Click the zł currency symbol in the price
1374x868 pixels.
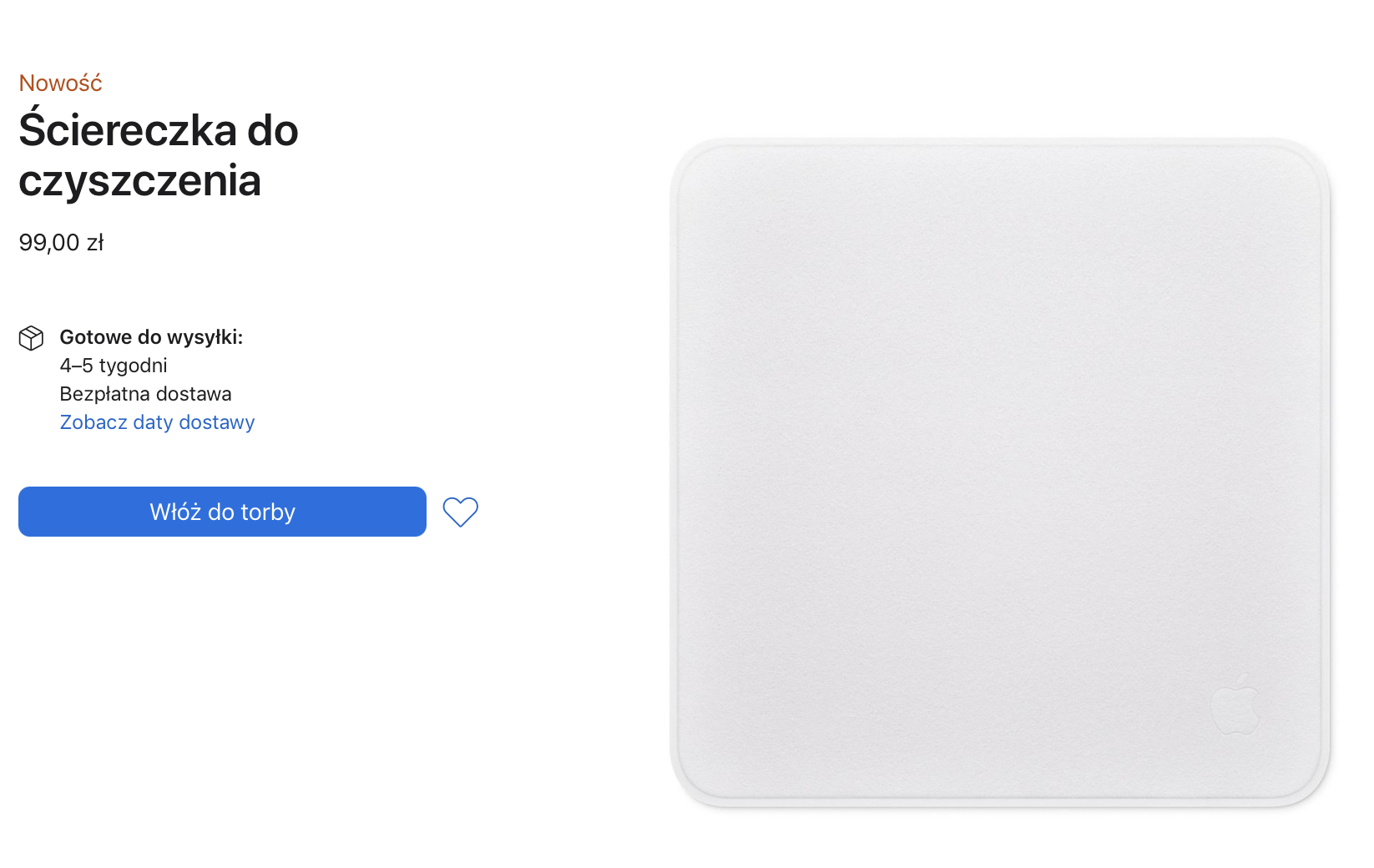click(x=95, y=243)
